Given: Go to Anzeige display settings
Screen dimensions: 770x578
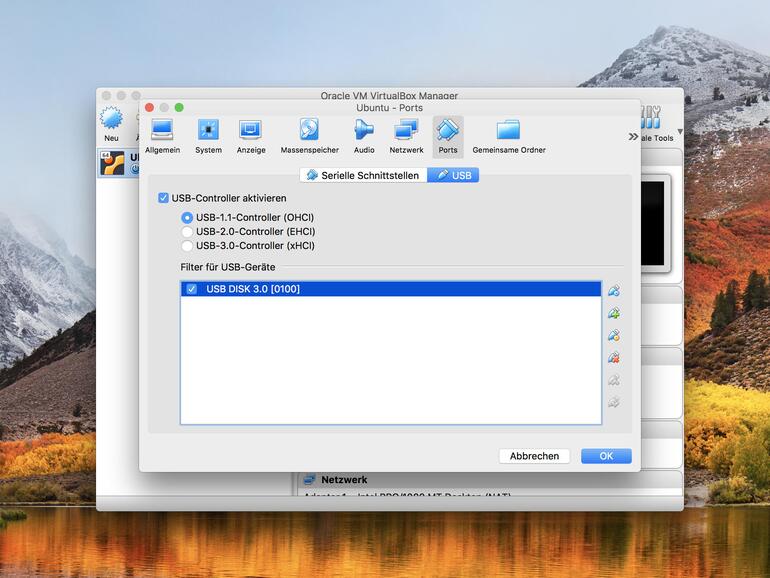Looking at the screenshot, I should 251,136.
